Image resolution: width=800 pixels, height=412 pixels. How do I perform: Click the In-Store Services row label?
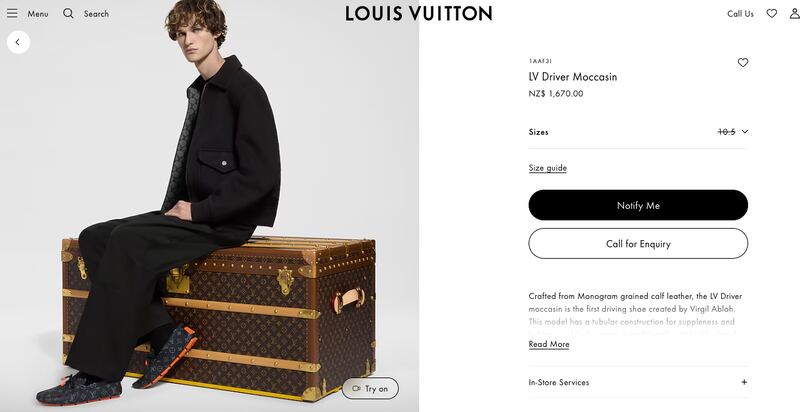tap(559, 382)
